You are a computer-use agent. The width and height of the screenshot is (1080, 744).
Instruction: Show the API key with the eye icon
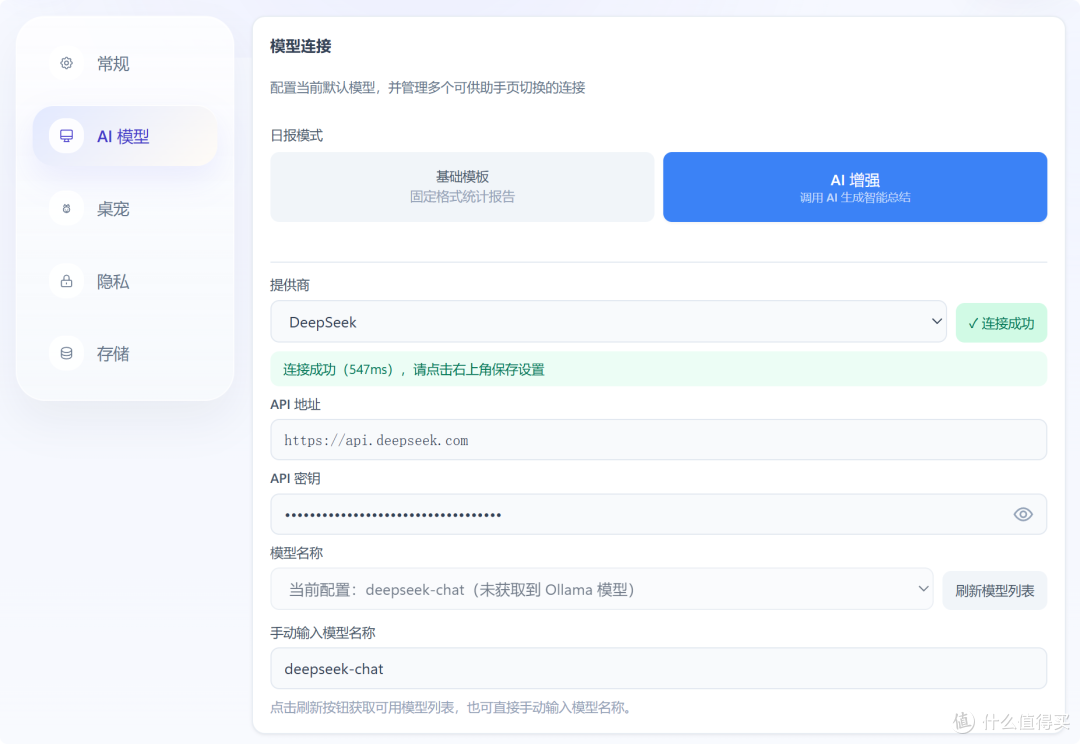(1023, 515)
